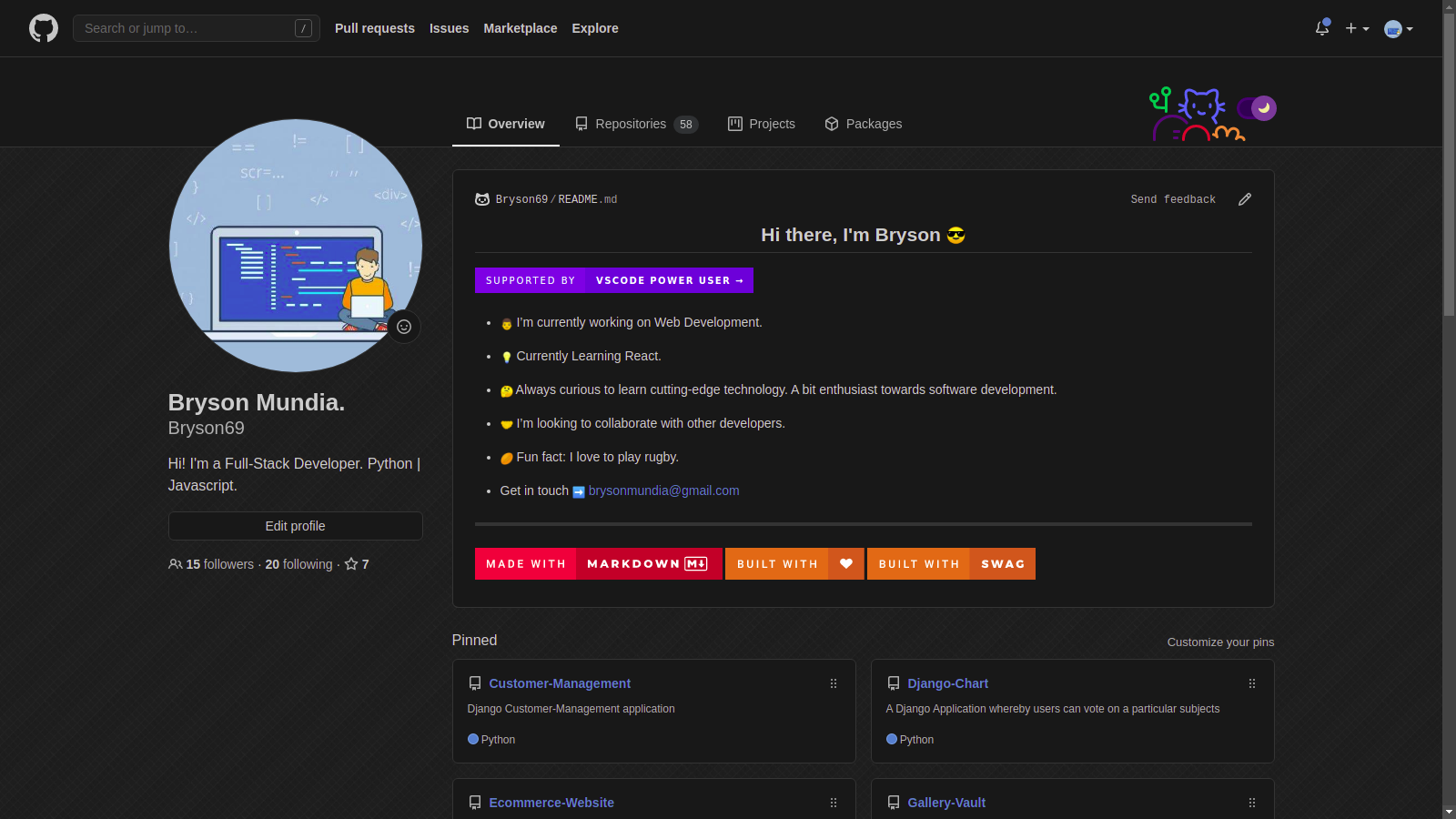
Task: Grab the Gallery-Vault pin reorder handle
Action: click(1252, 803)
